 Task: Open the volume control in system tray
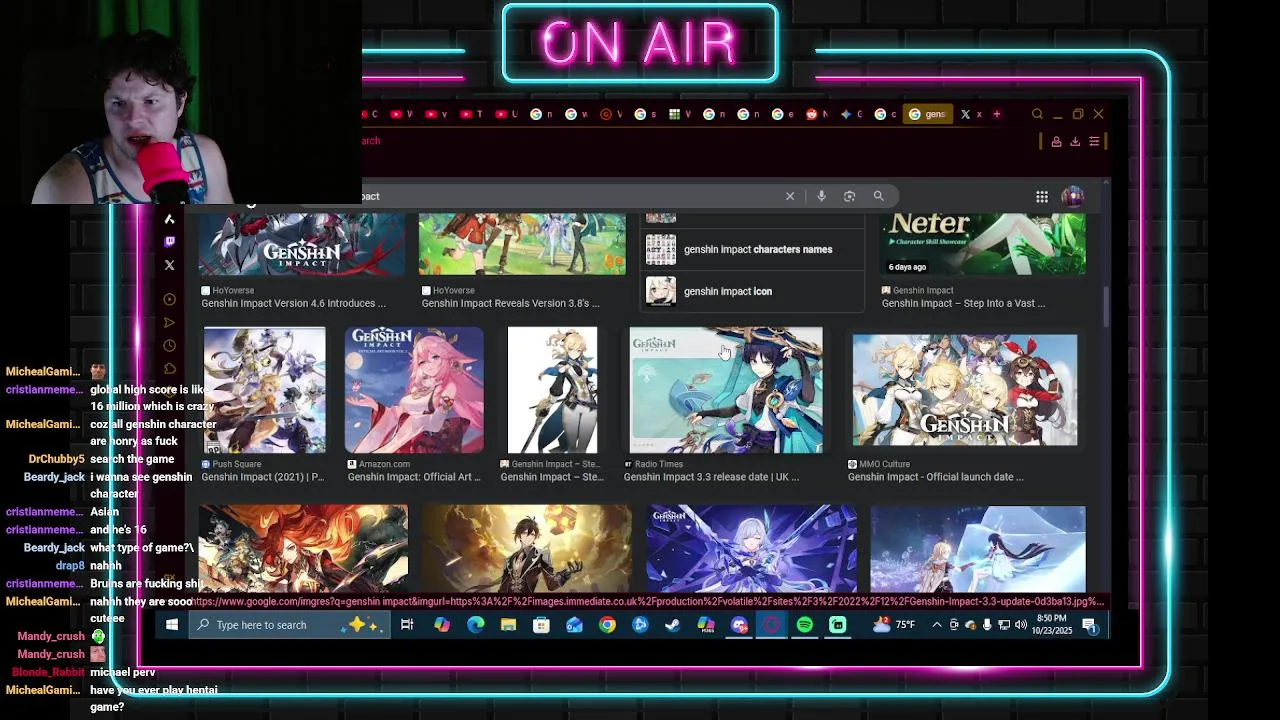[1020, 625]
